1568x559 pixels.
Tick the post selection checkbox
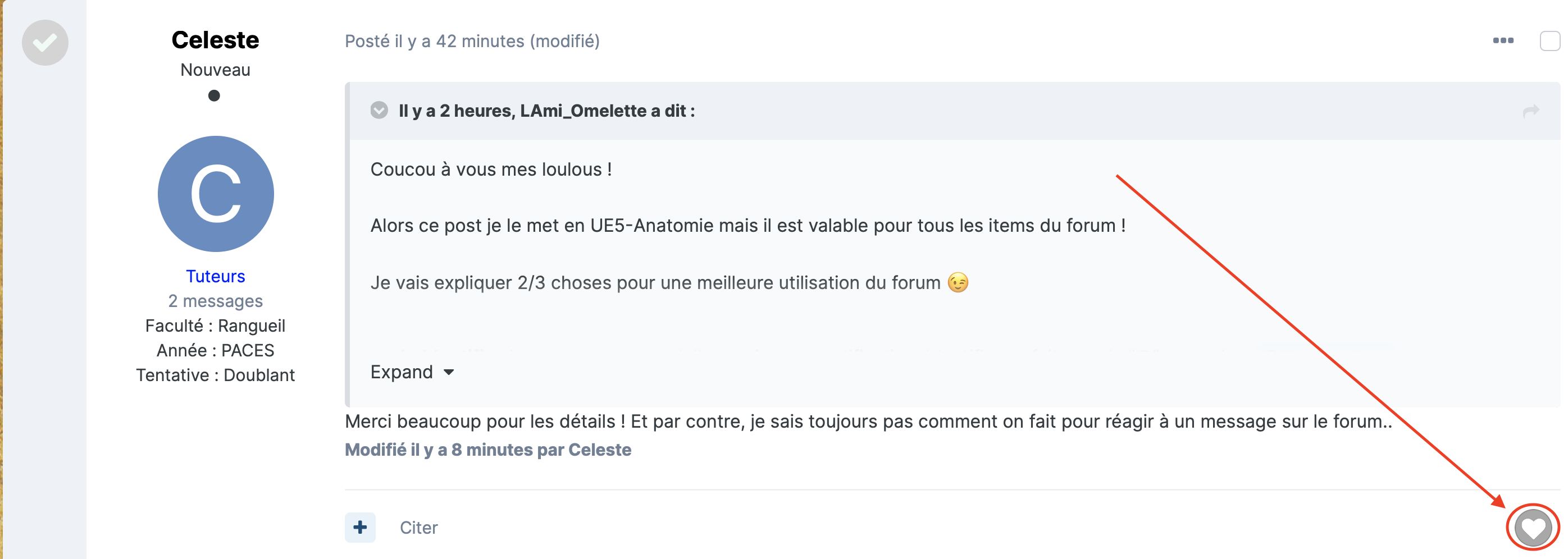[1549, 42]
